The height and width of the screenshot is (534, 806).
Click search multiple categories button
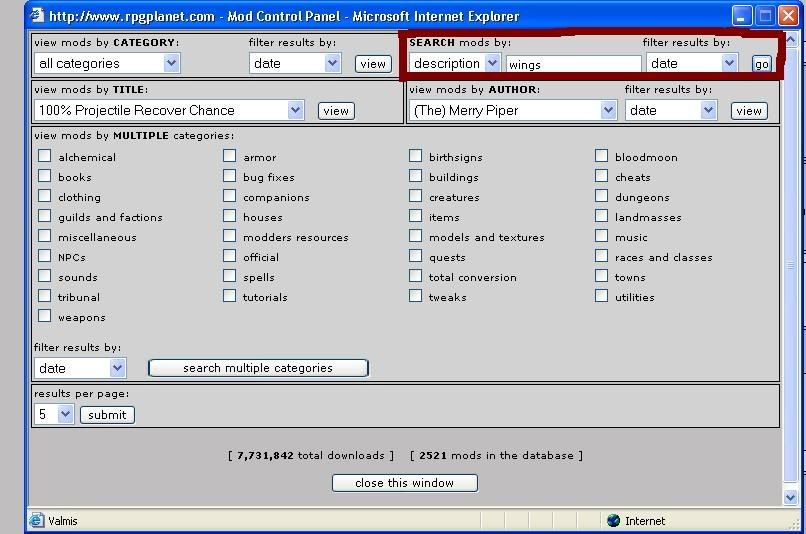(x=258, y=368)
